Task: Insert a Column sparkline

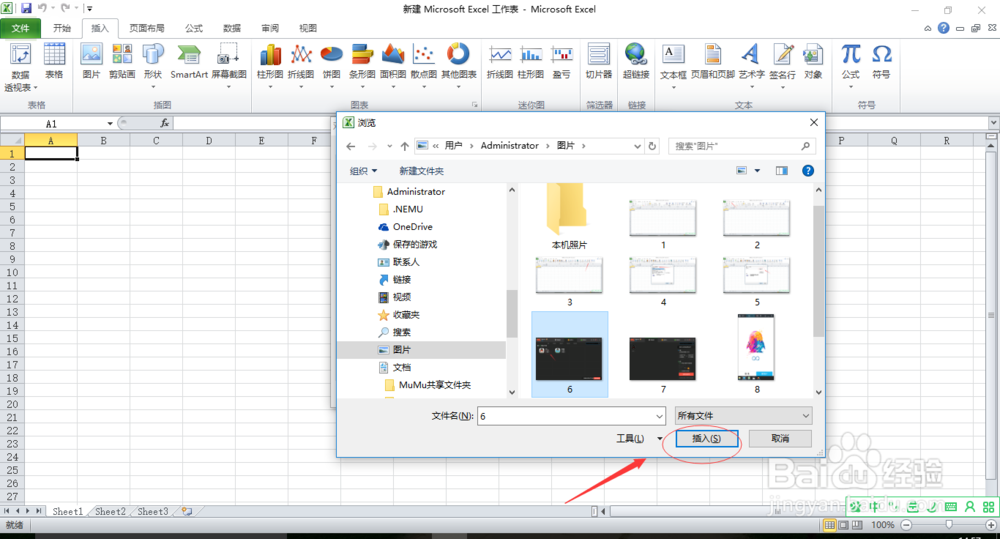Action: [x=531, y=61]
